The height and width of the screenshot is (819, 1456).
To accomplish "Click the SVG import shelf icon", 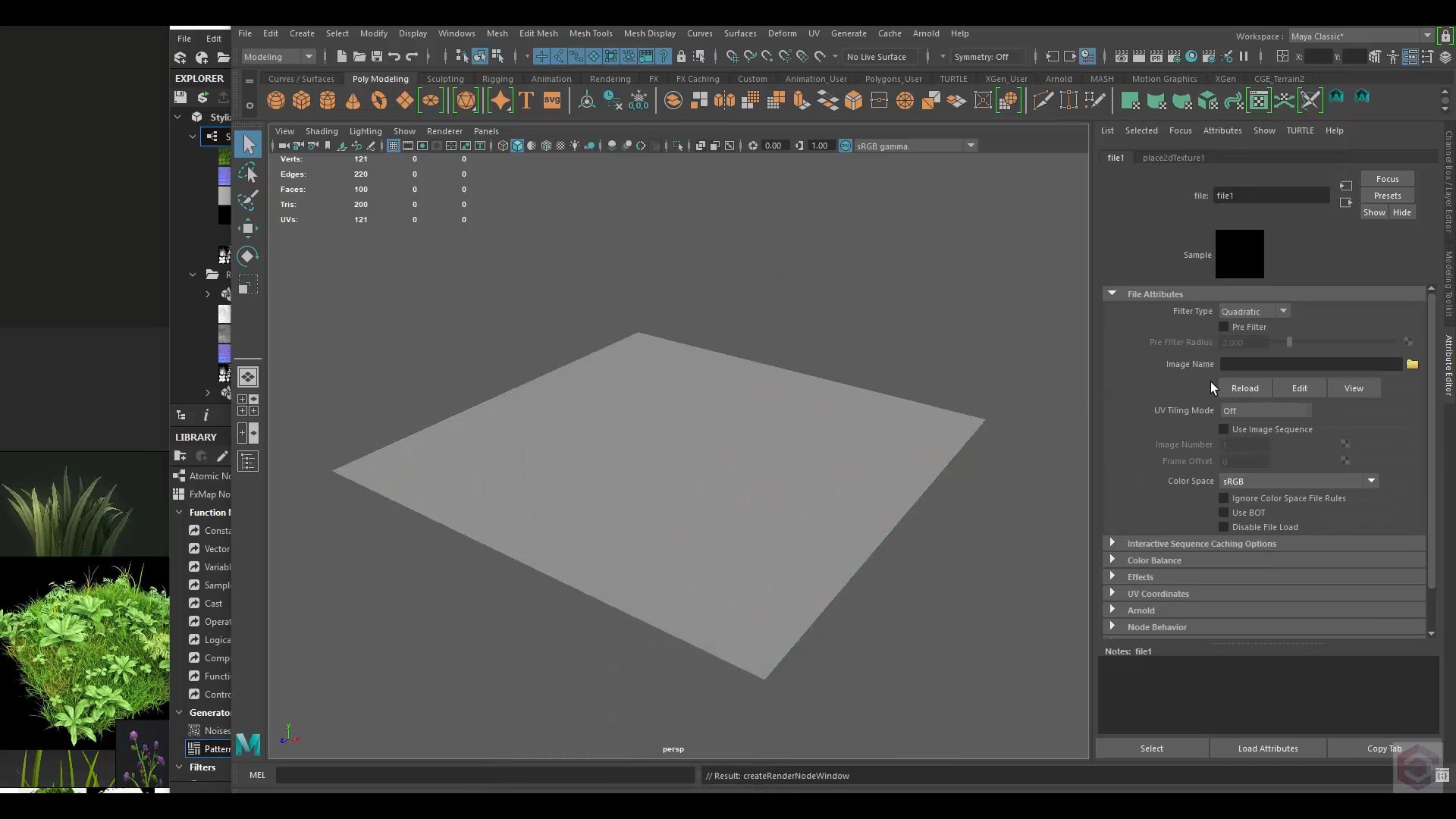I will click(552, 100).
